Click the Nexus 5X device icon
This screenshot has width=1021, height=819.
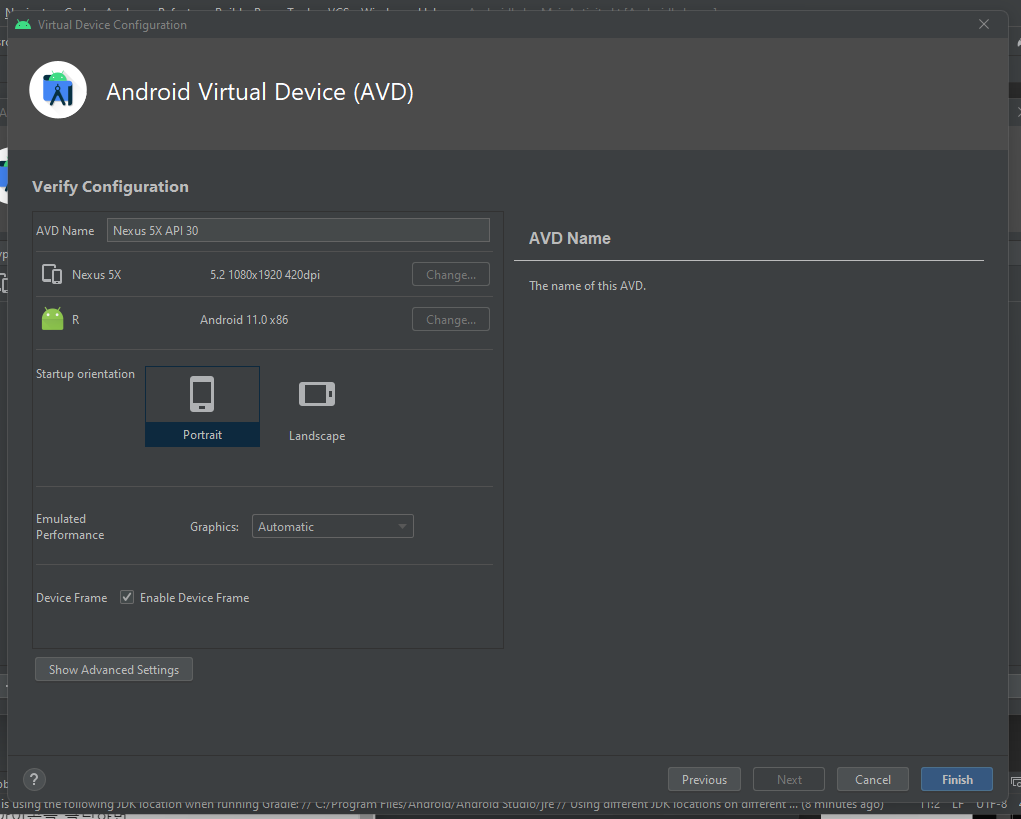(x=52, y=274)
